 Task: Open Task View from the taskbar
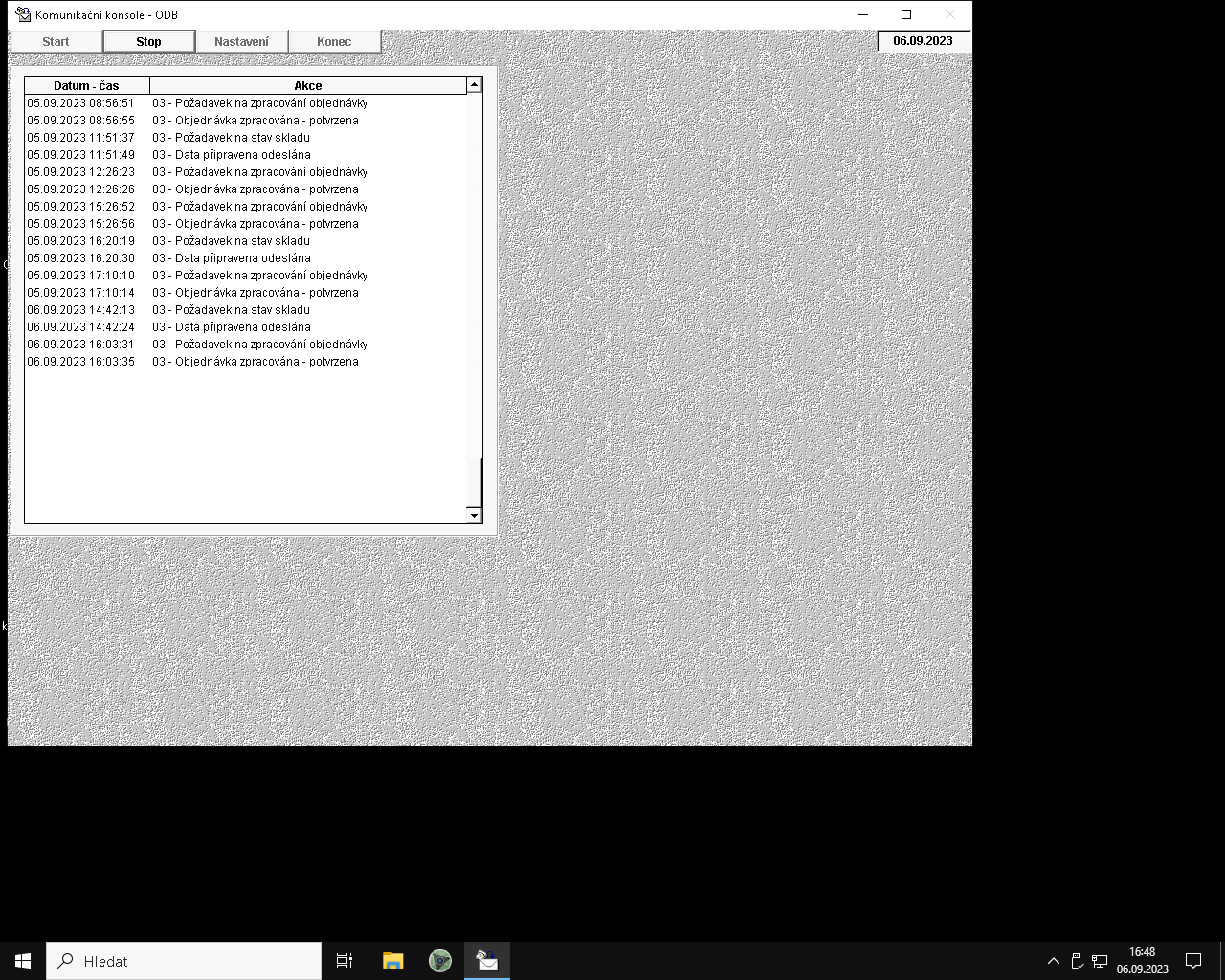(x=345, y=960)
